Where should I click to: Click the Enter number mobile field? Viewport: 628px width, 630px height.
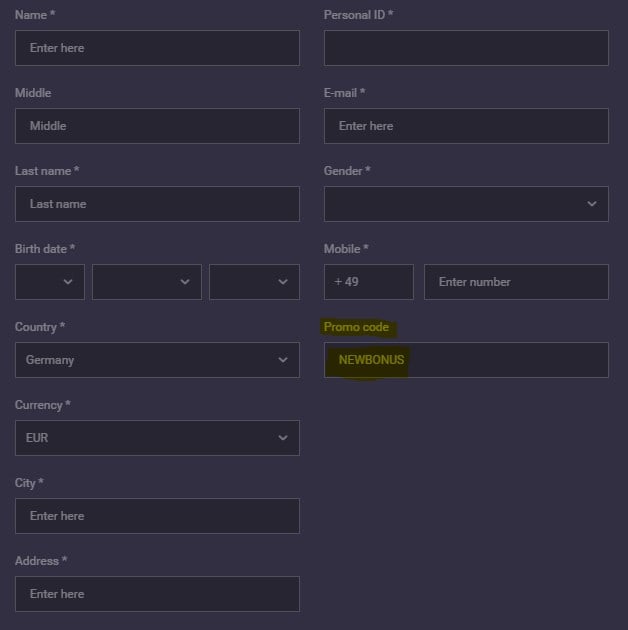(516, 282)
